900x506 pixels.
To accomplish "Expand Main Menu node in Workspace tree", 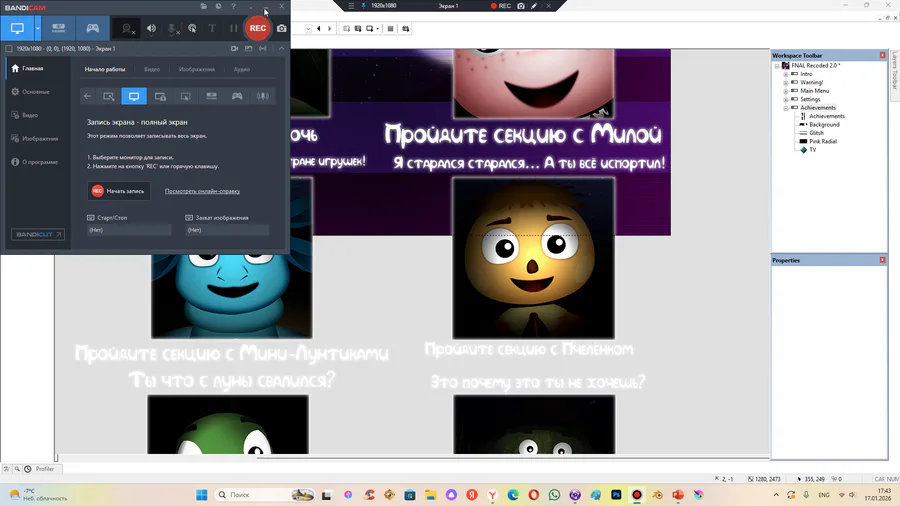I will [786, 91].
